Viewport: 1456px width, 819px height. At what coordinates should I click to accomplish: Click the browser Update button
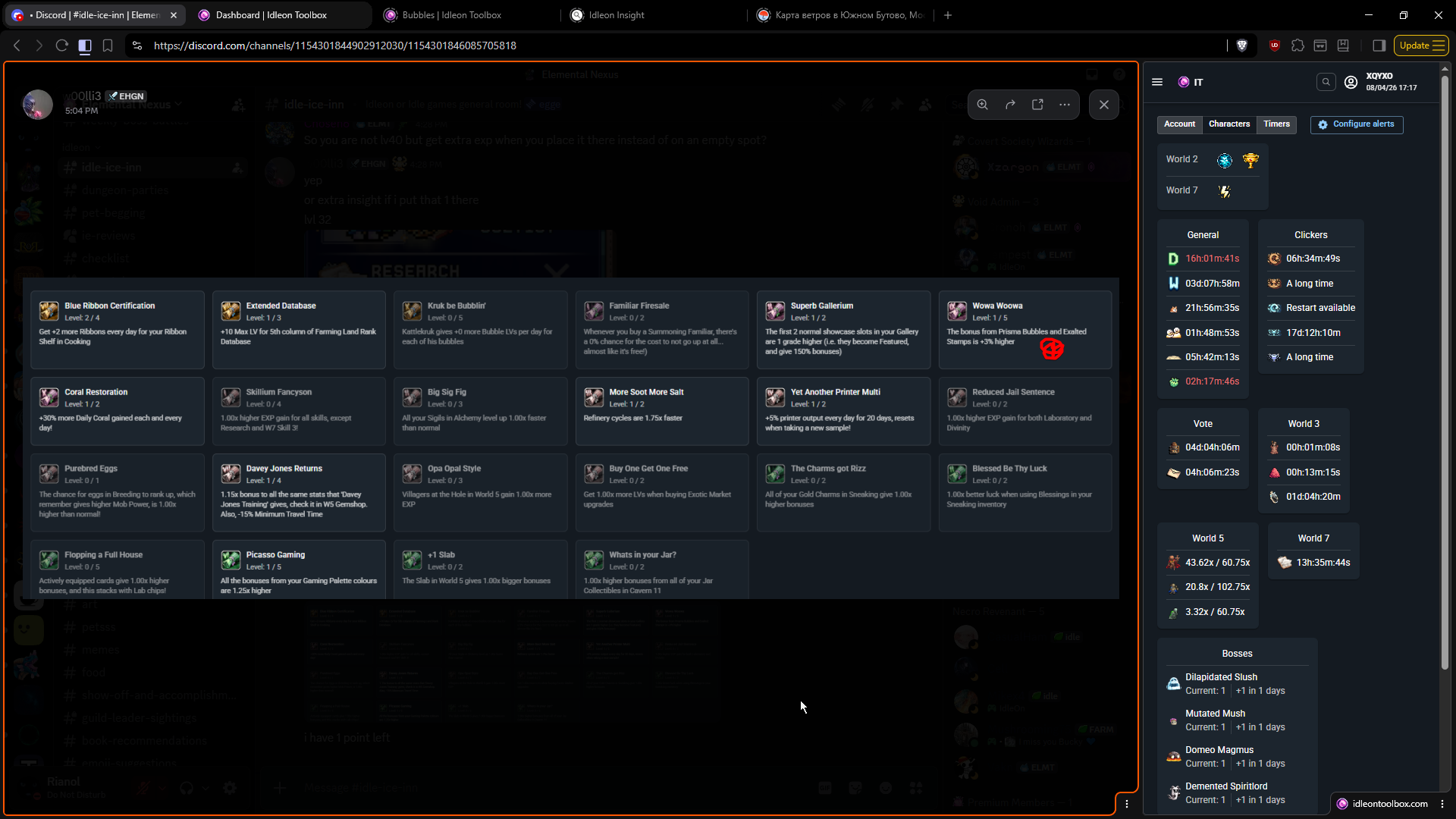coord(1422,45)
